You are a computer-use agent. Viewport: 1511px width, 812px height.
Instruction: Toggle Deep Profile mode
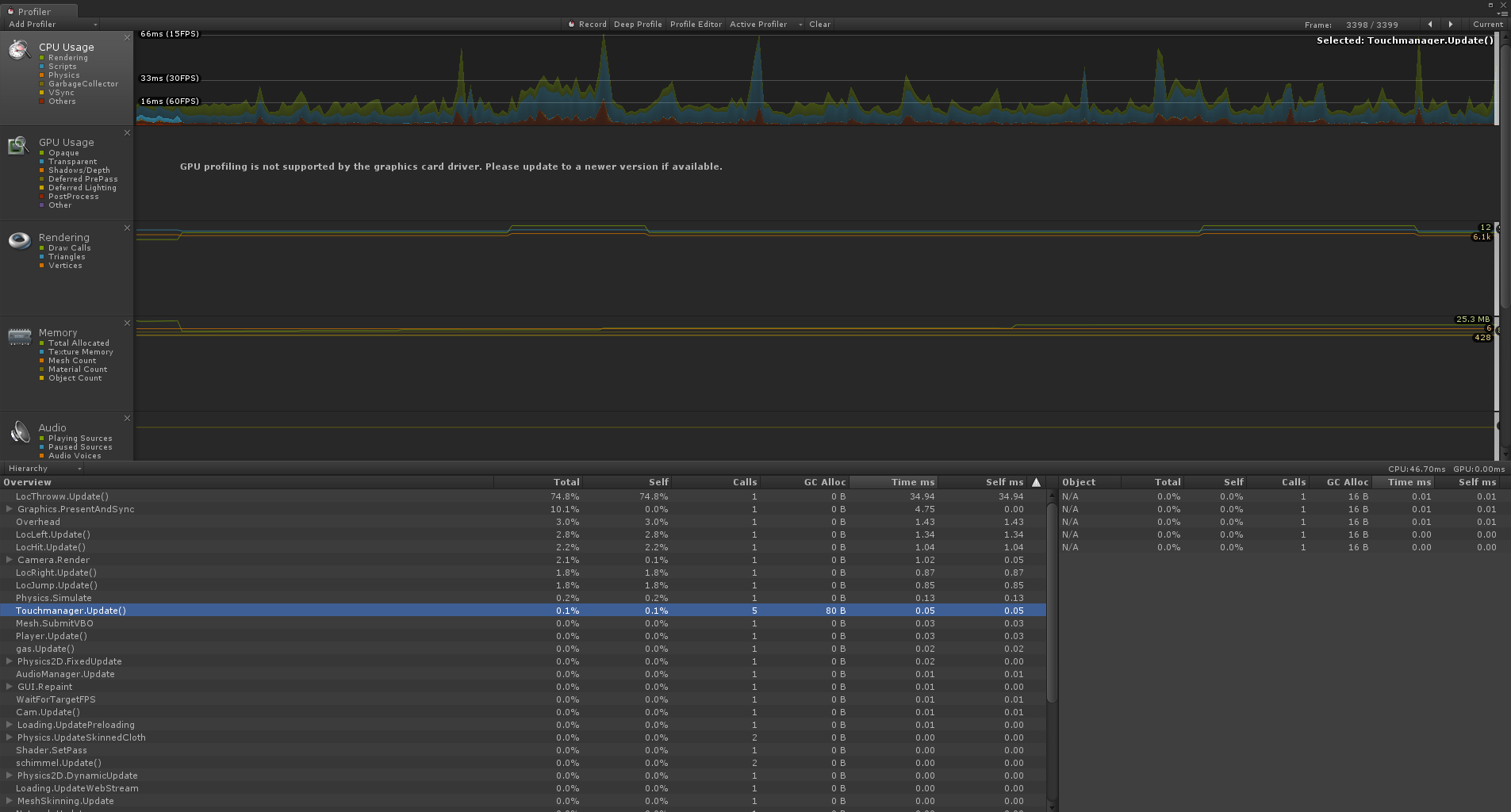tap(638, 25)
